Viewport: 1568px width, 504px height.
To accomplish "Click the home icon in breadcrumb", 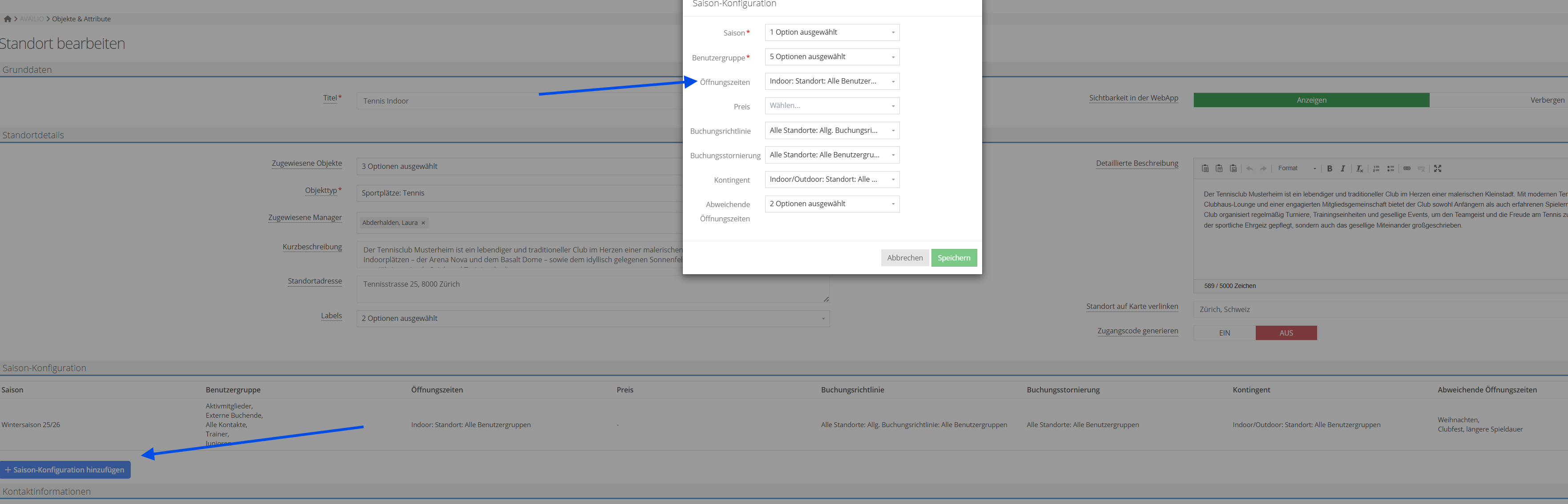I will click(7, 19).
